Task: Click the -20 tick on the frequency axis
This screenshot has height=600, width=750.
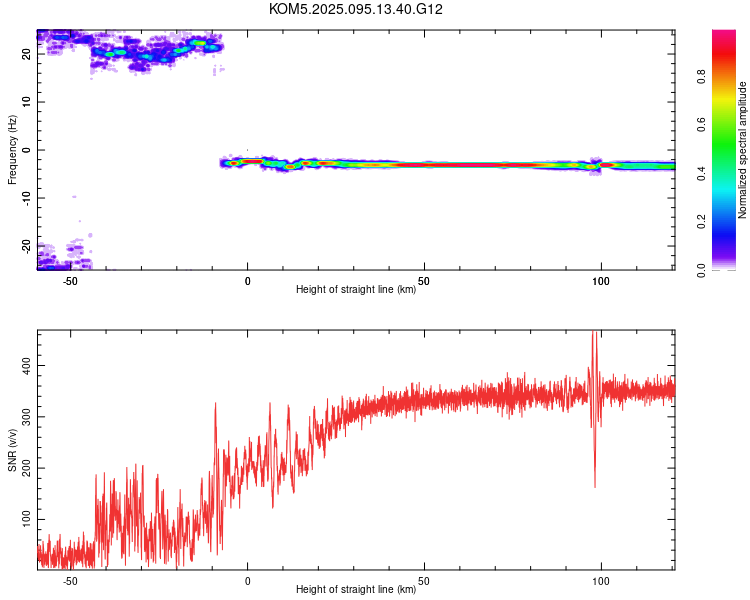Action: click(x=26, y=247)
